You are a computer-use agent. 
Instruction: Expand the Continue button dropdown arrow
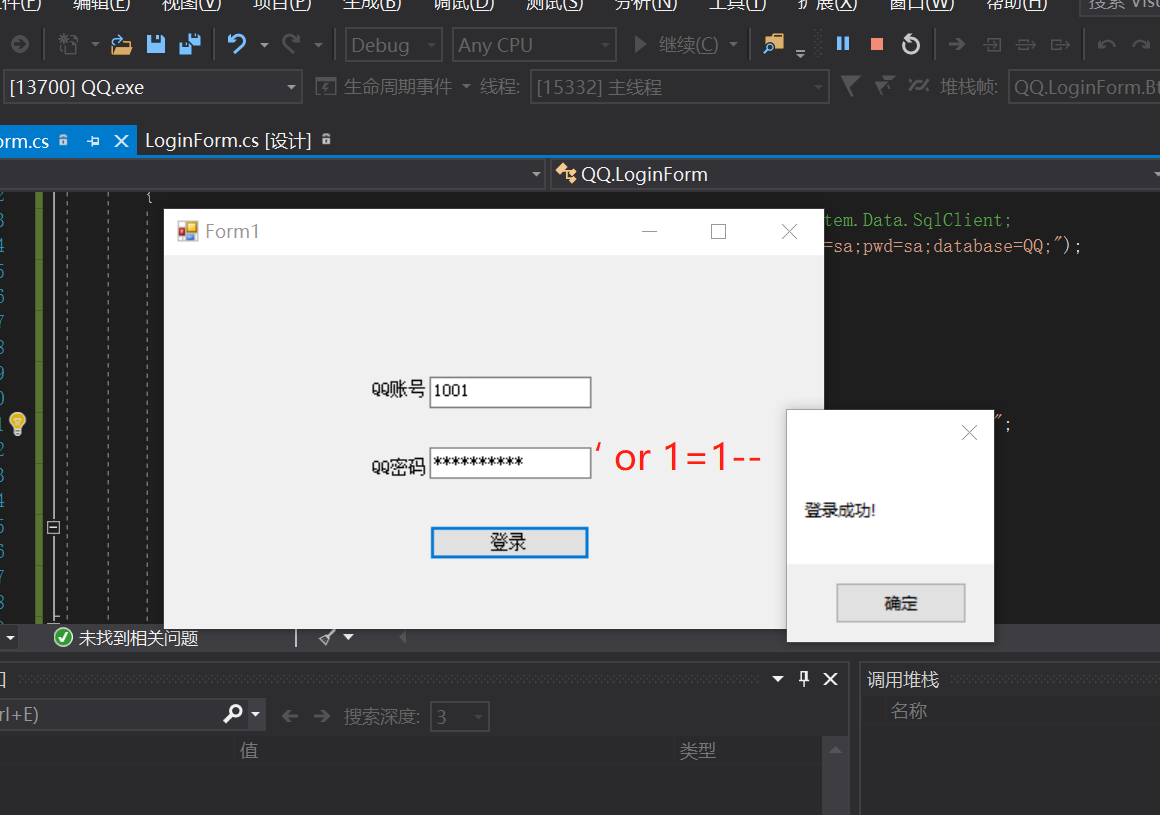pyautogui.click(x=733, y=44)
